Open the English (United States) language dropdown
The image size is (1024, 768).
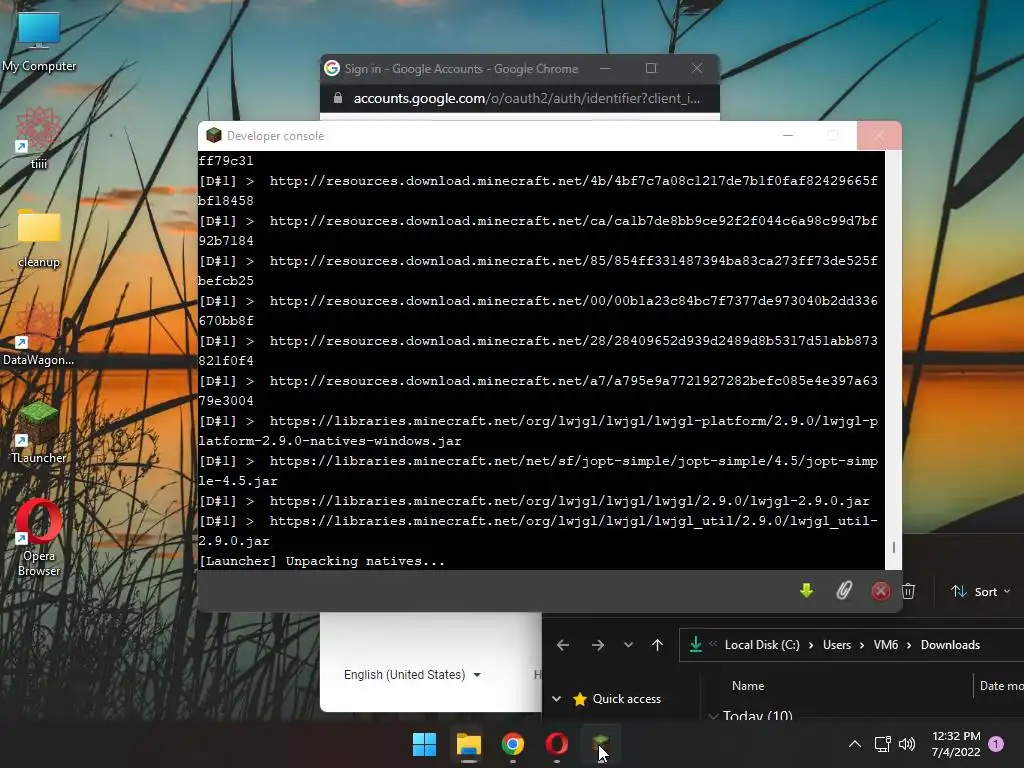(x=412, y=675)
